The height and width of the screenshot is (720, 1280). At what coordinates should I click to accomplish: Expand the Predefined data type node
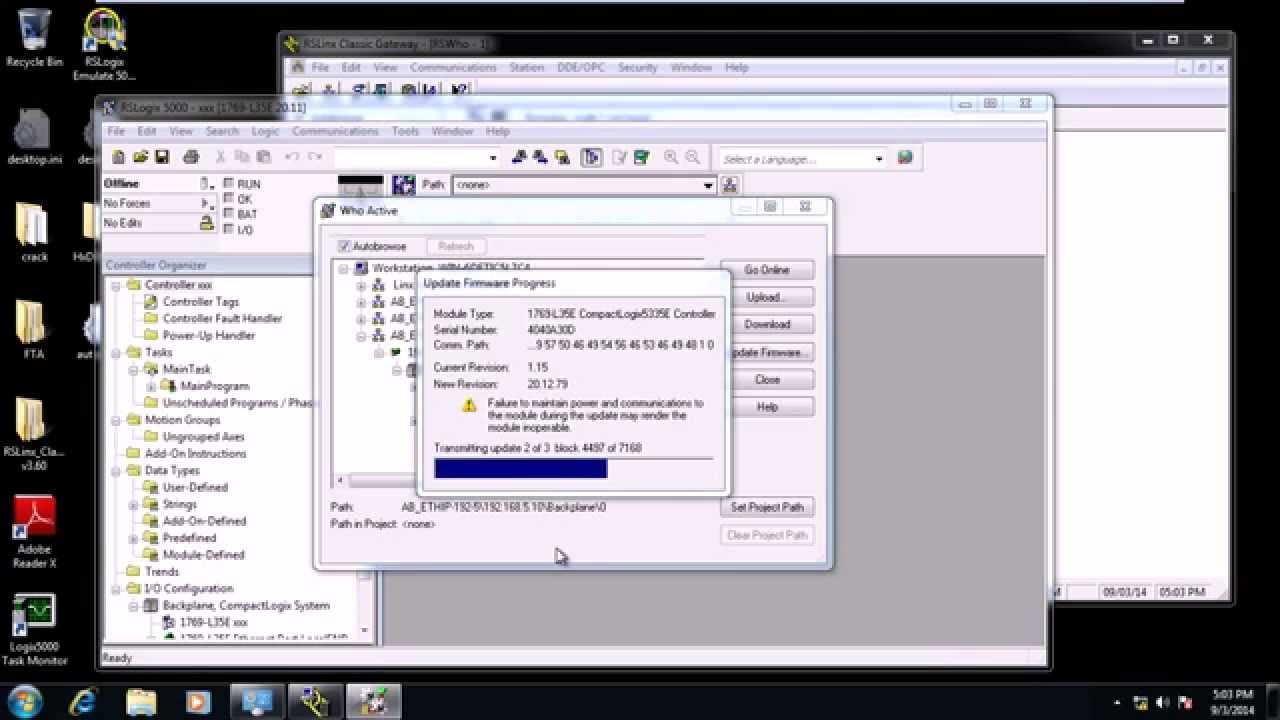coord(134,538)
